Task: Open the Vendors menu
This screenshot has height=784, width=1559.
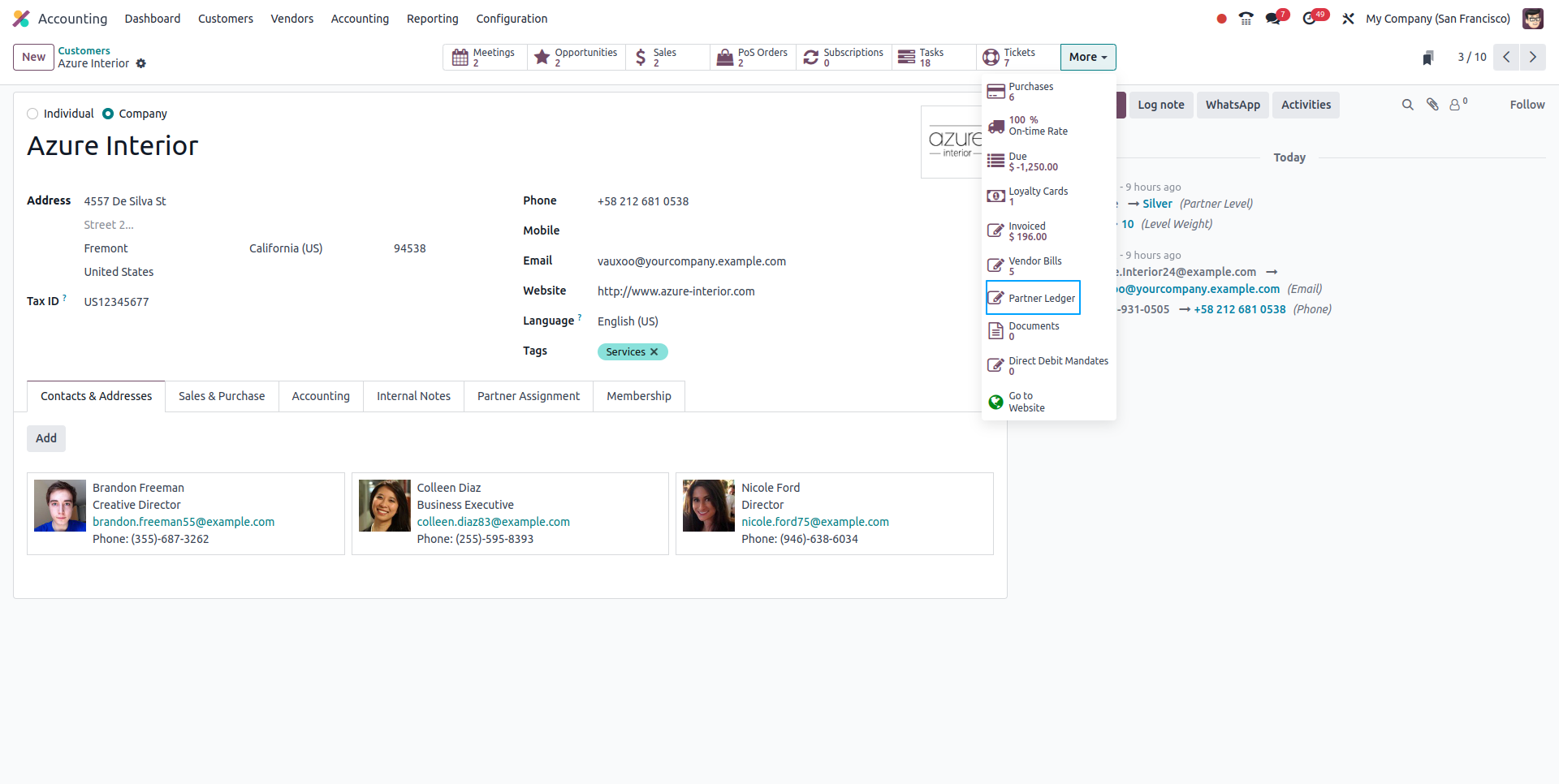Action: coord(292,19)
